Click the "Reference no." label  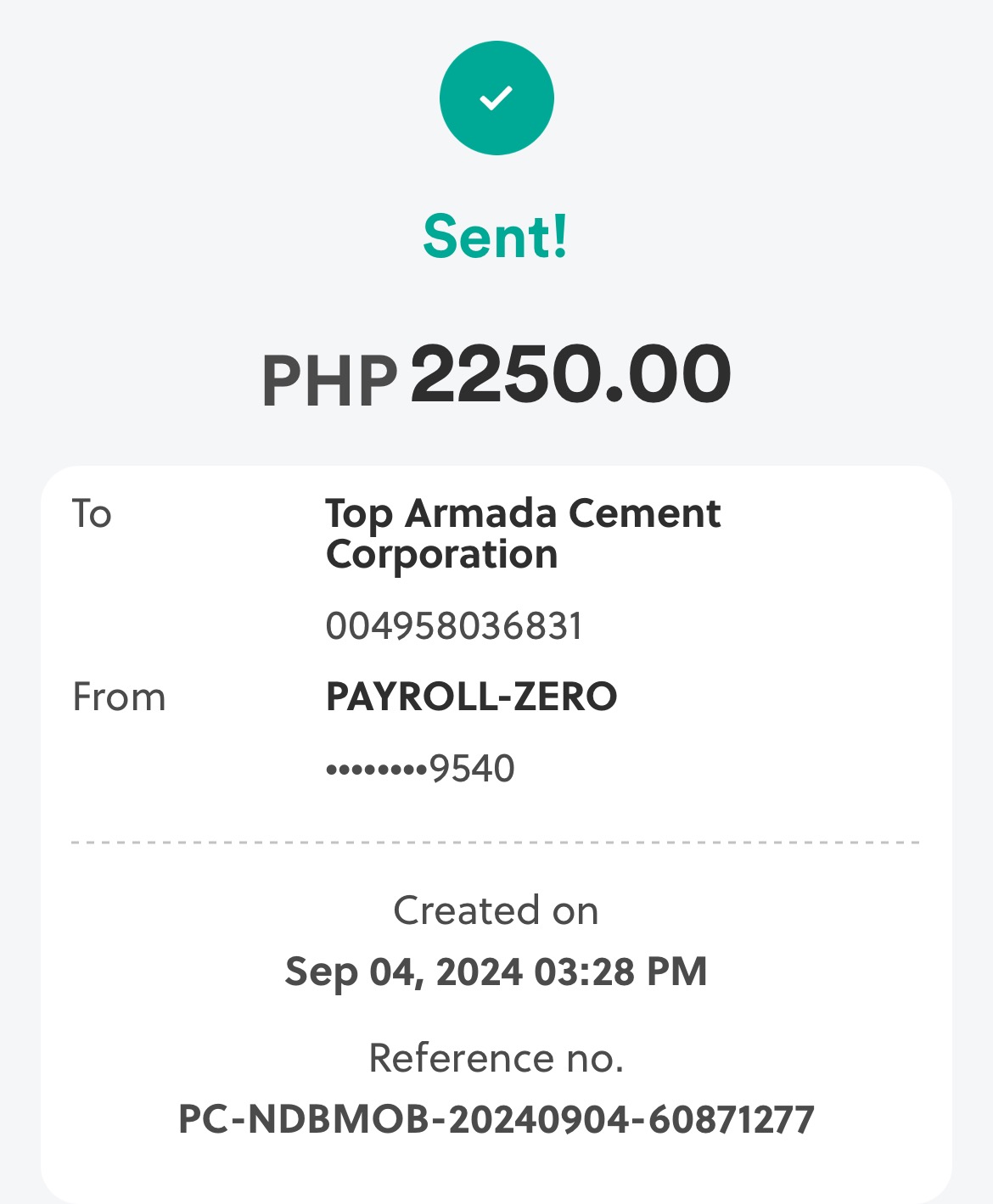click(496, 1058)
